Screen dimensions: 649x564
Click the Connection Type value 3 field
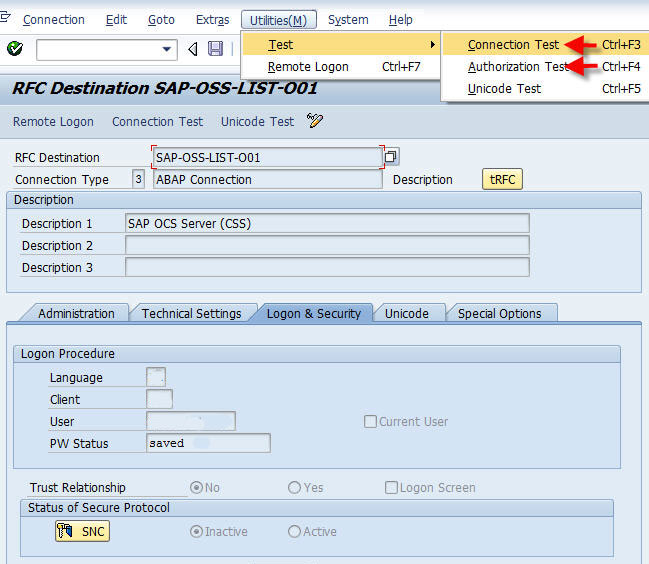(138, 179)
